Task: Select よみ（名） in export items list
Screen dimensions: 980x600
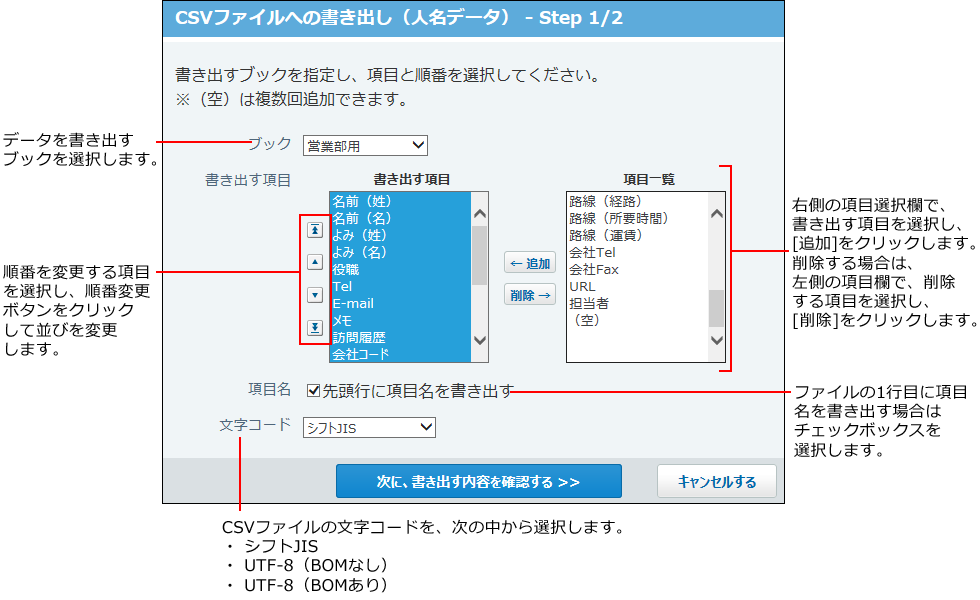Action: (x=400, y=252)
